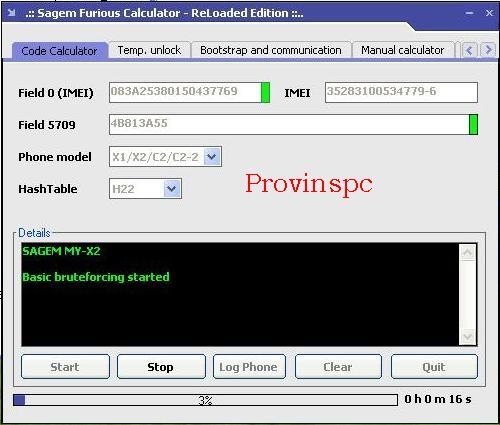Click the 'Details' group label
Image resolution: width=500 pixels, height=425 pixels.
pyautogui.click(x=34, y=233)
